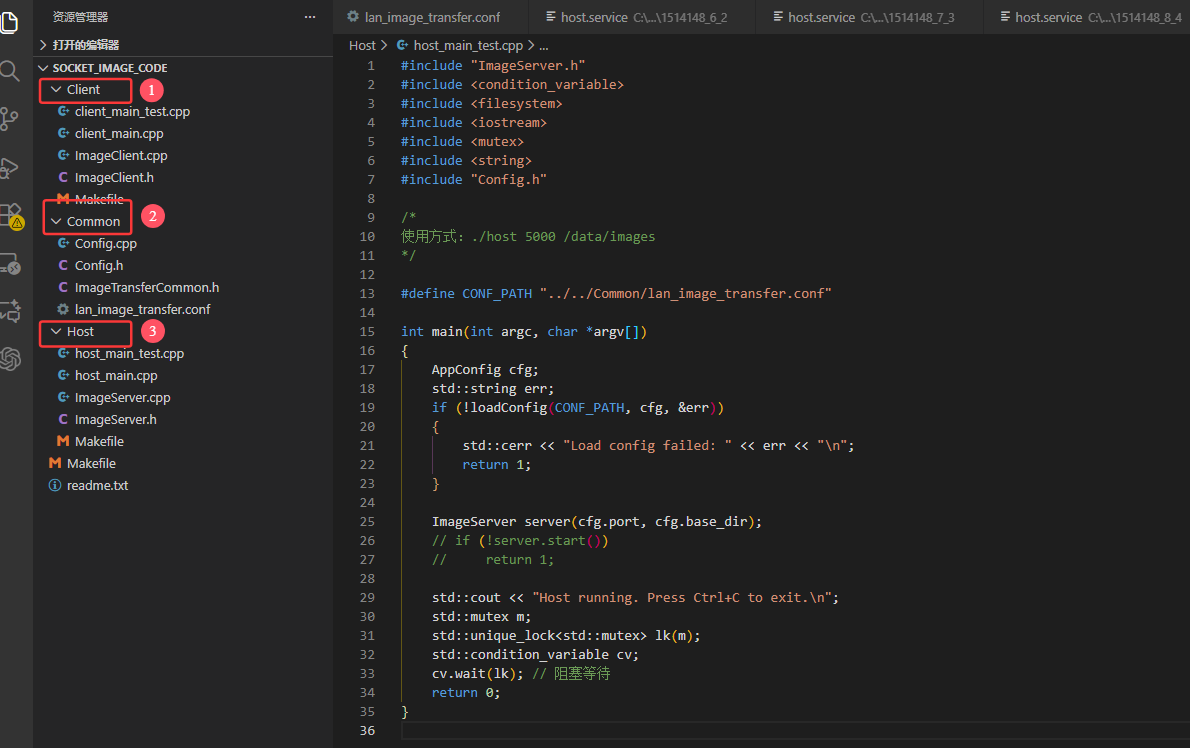Click the explorer more actions ellipsis
Image resolution: width=1190 pixels, height=748 pixels.
(x=310, y=17)
